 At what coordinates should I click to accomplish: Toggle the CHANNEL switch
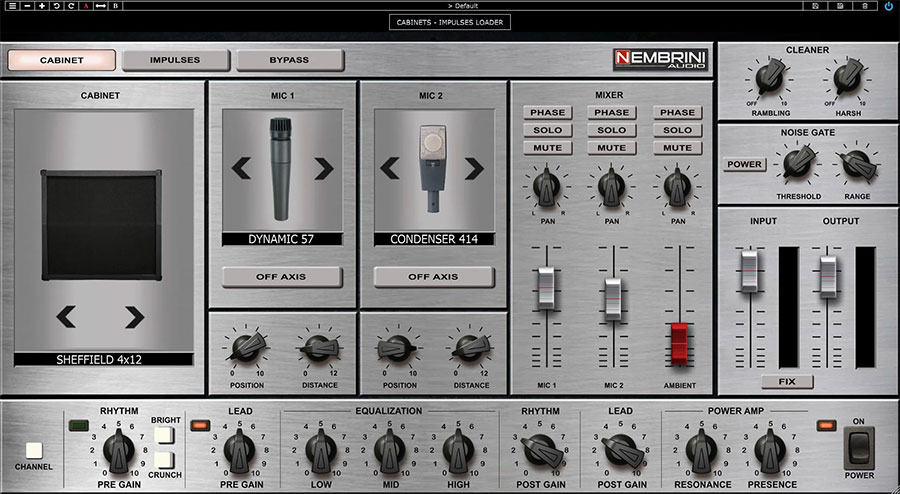pyautogui.click(x=34, y=450)
